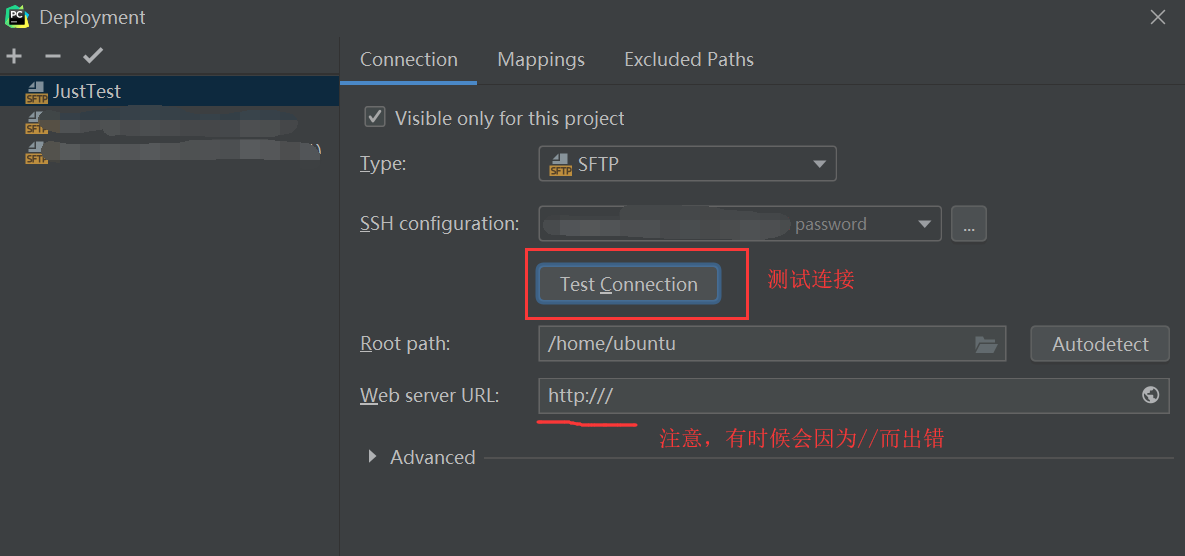Viewport: 1185px width, 556px height.
Task: Click inside the Web server URL field
Action: [854, 395]
